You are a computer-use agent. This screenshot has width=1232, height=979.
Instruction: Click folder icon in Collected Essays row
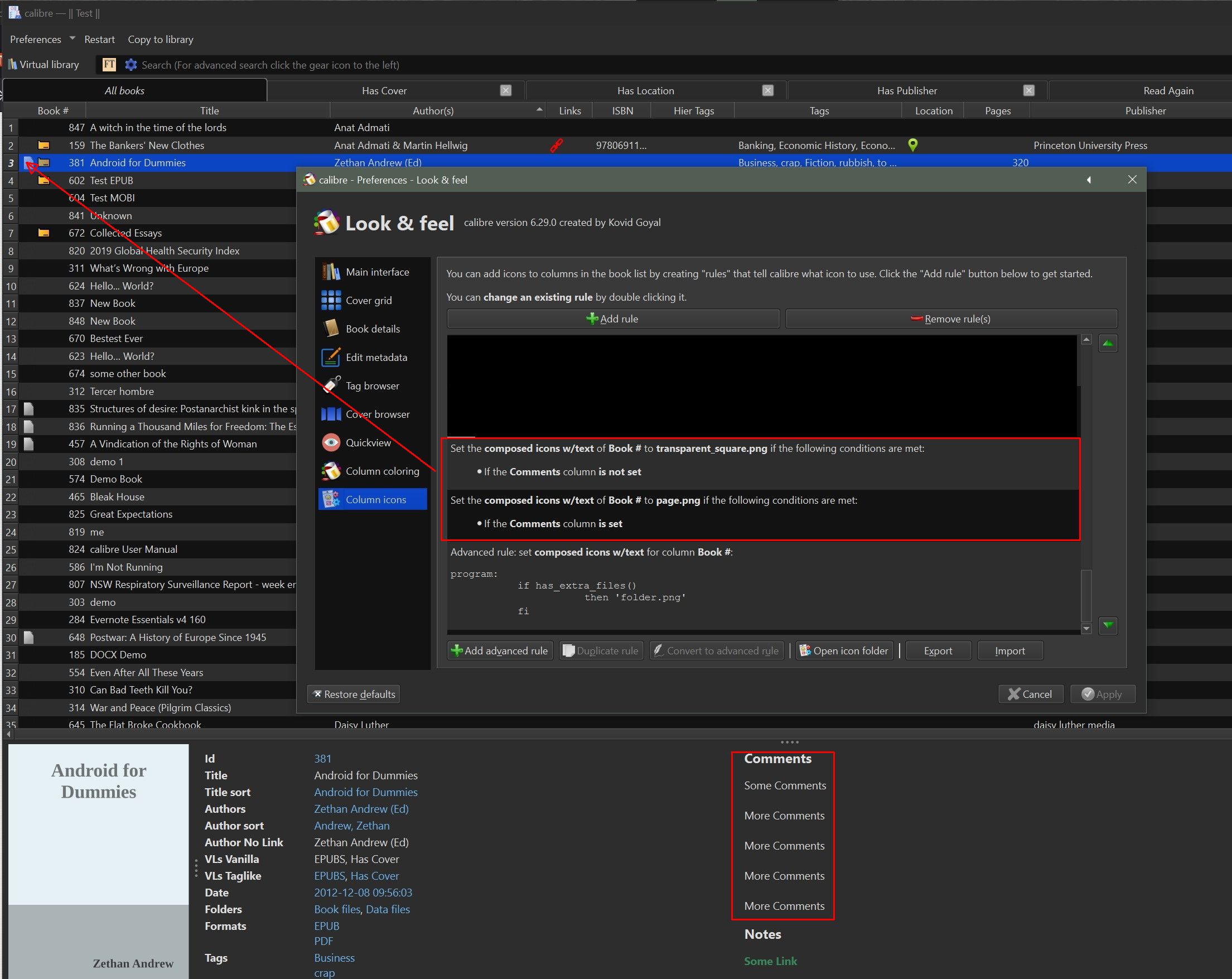[x=44, y=233]
